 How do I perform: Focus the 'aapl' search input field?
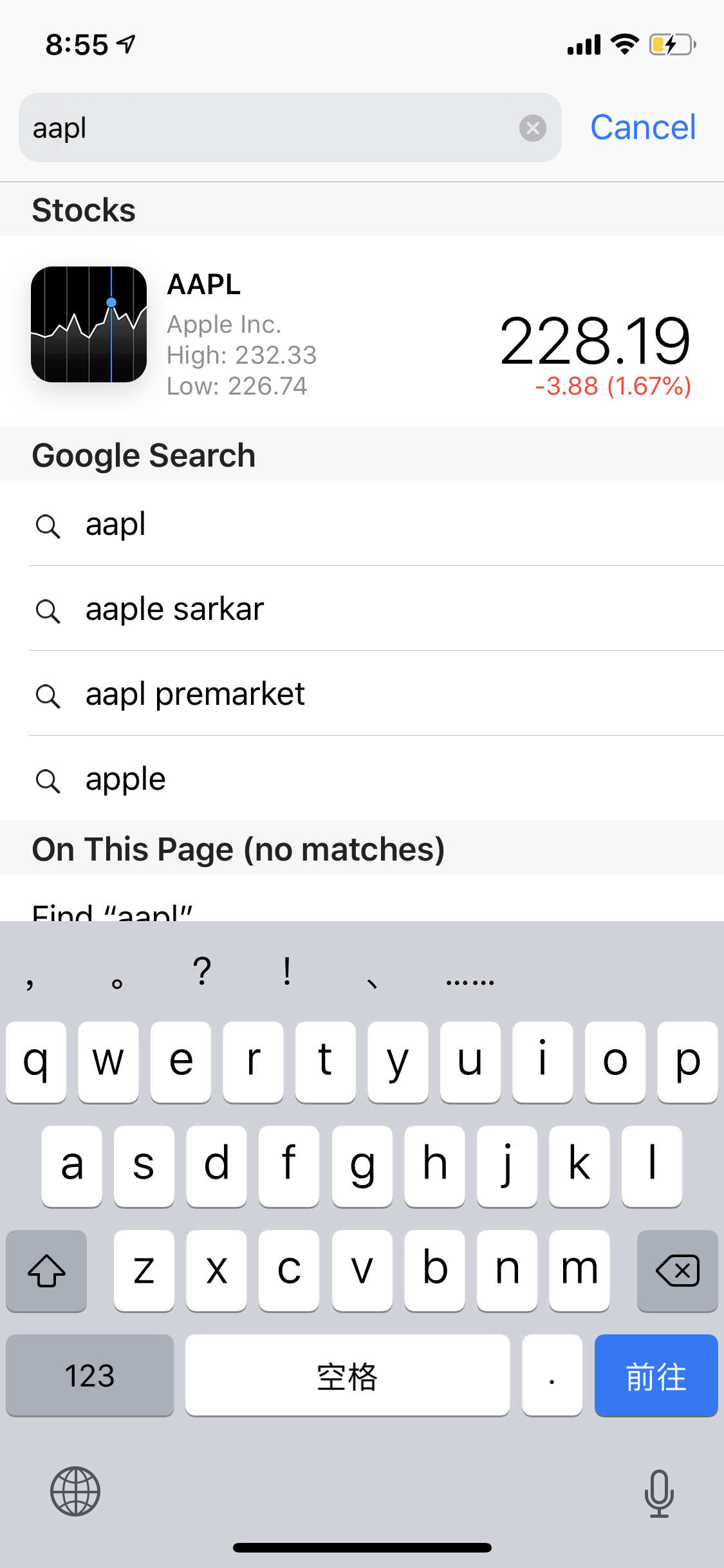tap(270, 128)
